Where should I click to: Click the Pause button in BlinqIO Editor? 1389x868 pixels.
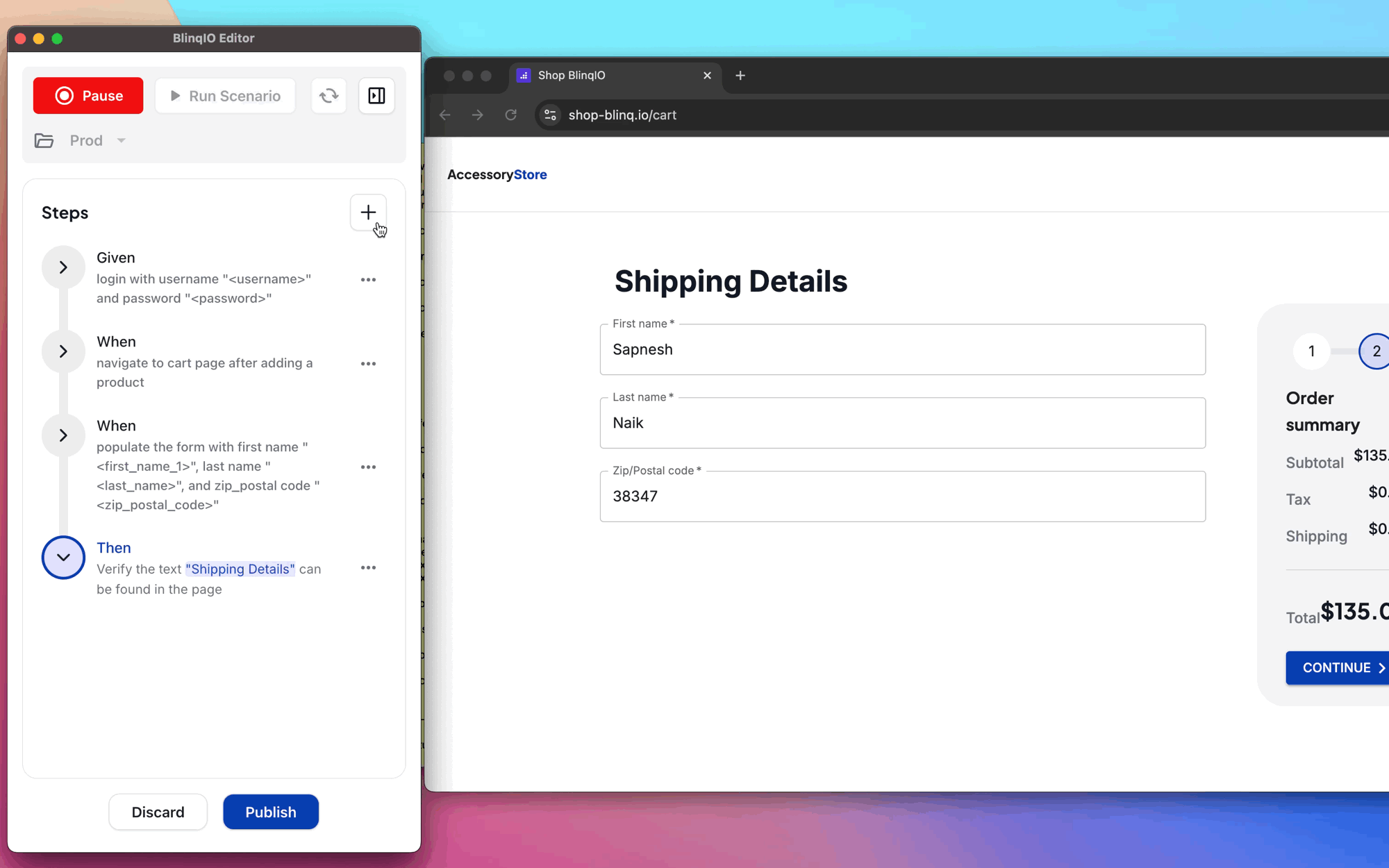(88, 95)
